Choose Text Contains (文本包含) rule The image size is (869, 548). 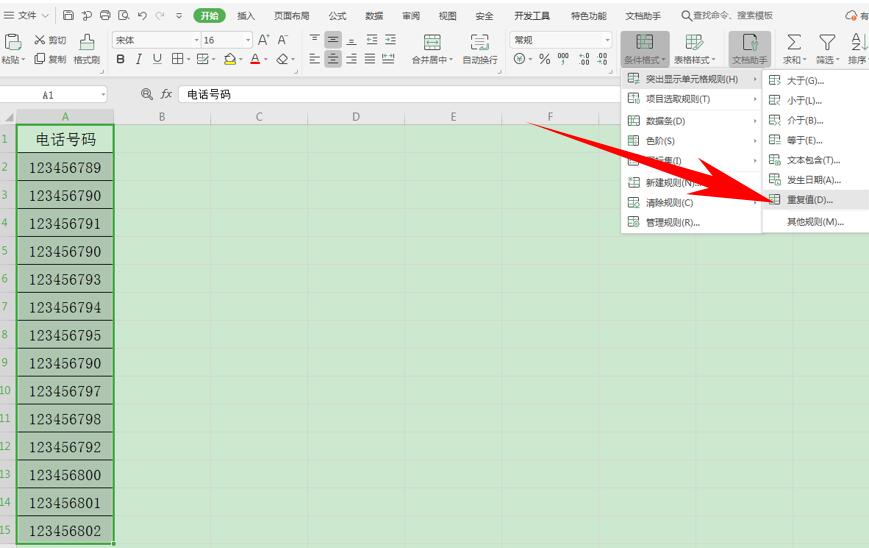816,160
